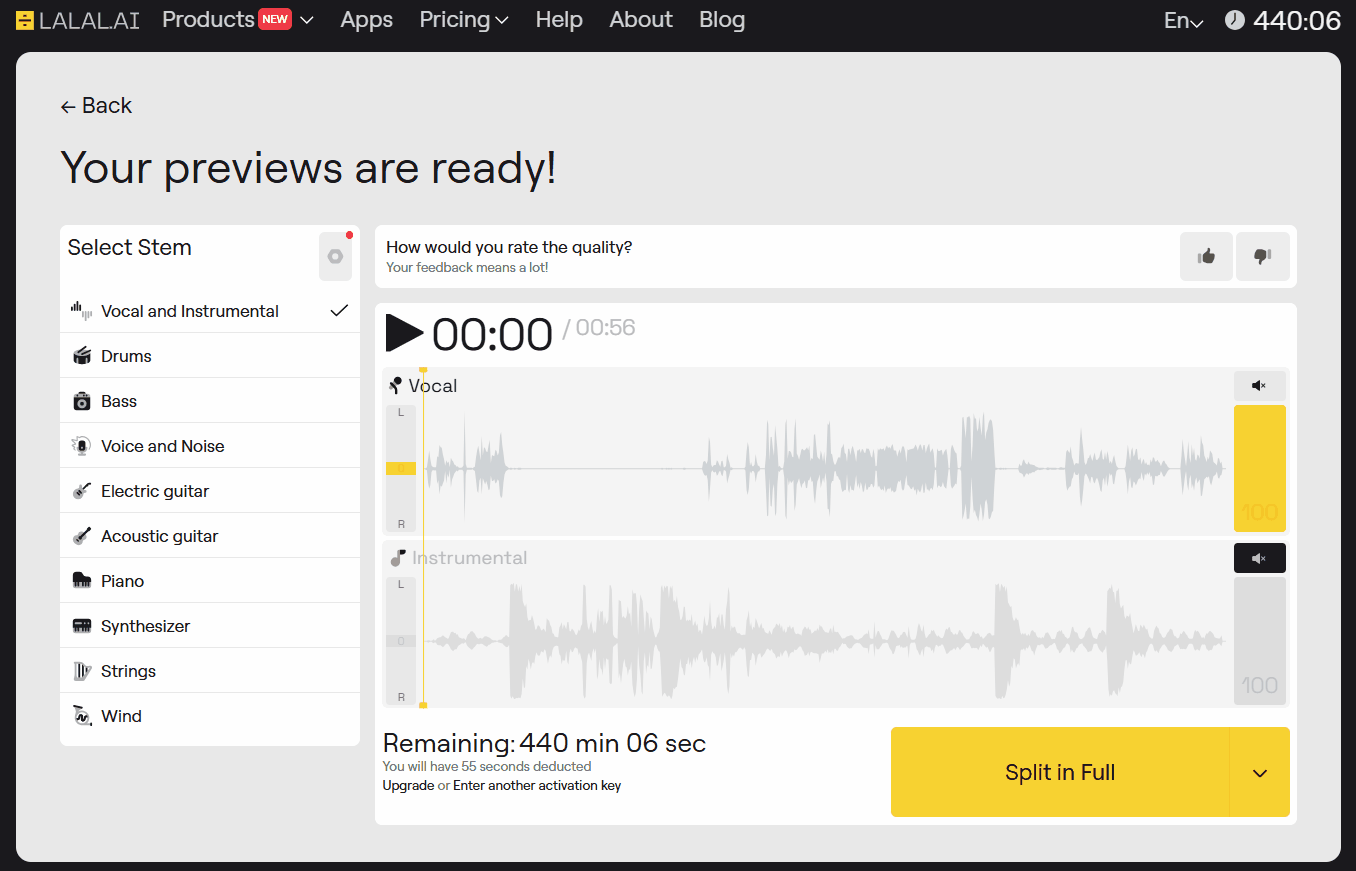Click the Upgrade link
The width and height of the screenshot is (1356, 871).
point(408,786)
